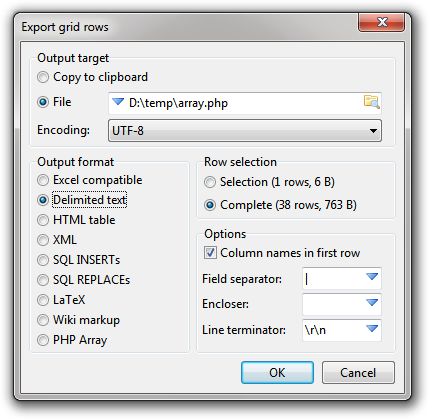Close the Export grid rows dialog
The height and width of the screenshot is (420, 429).
coord(382,22)
